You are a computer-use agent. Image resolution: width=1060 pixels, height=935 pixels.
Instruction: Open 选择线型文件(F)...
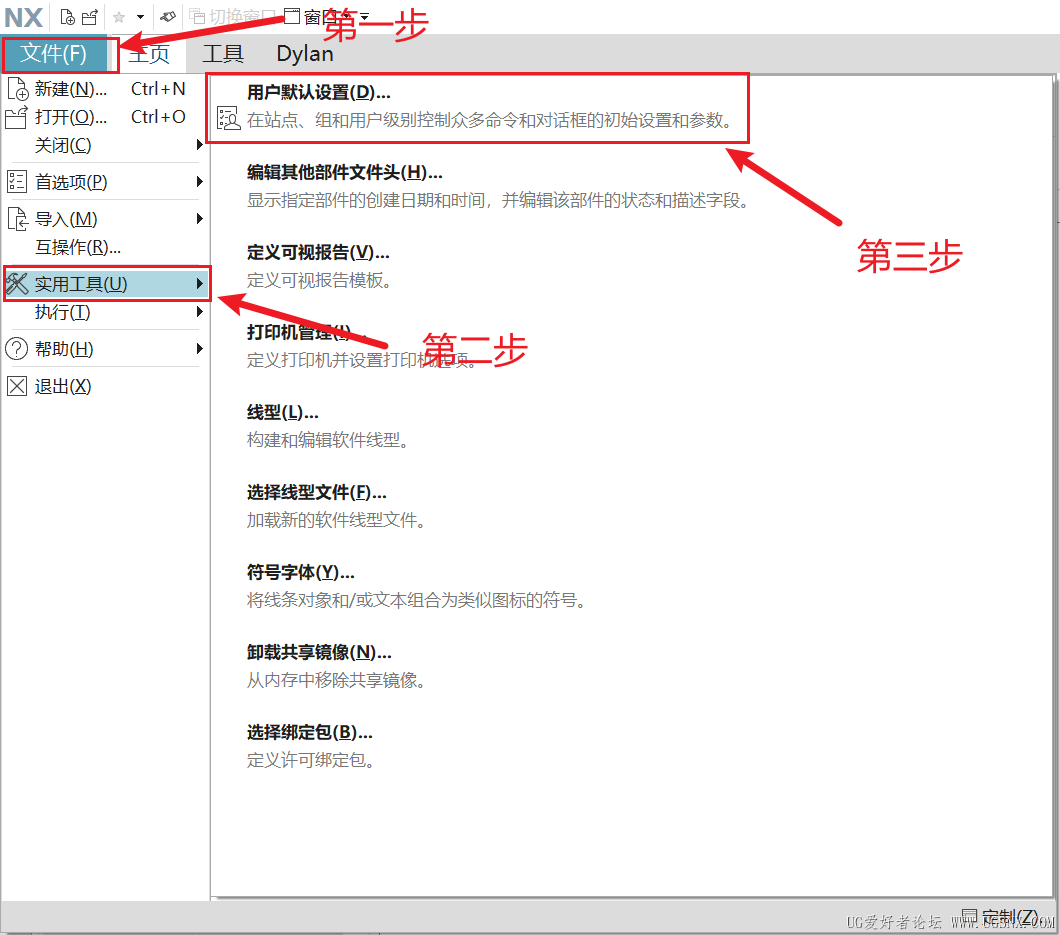coord(317,492)
